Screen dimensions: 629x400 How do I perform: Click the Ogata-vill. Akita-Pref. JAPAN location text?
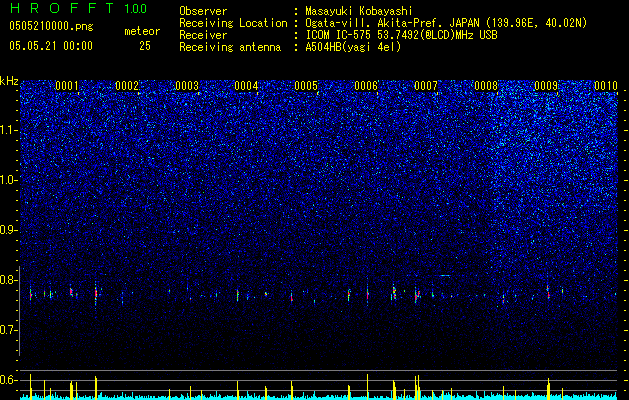pos(446,23)
